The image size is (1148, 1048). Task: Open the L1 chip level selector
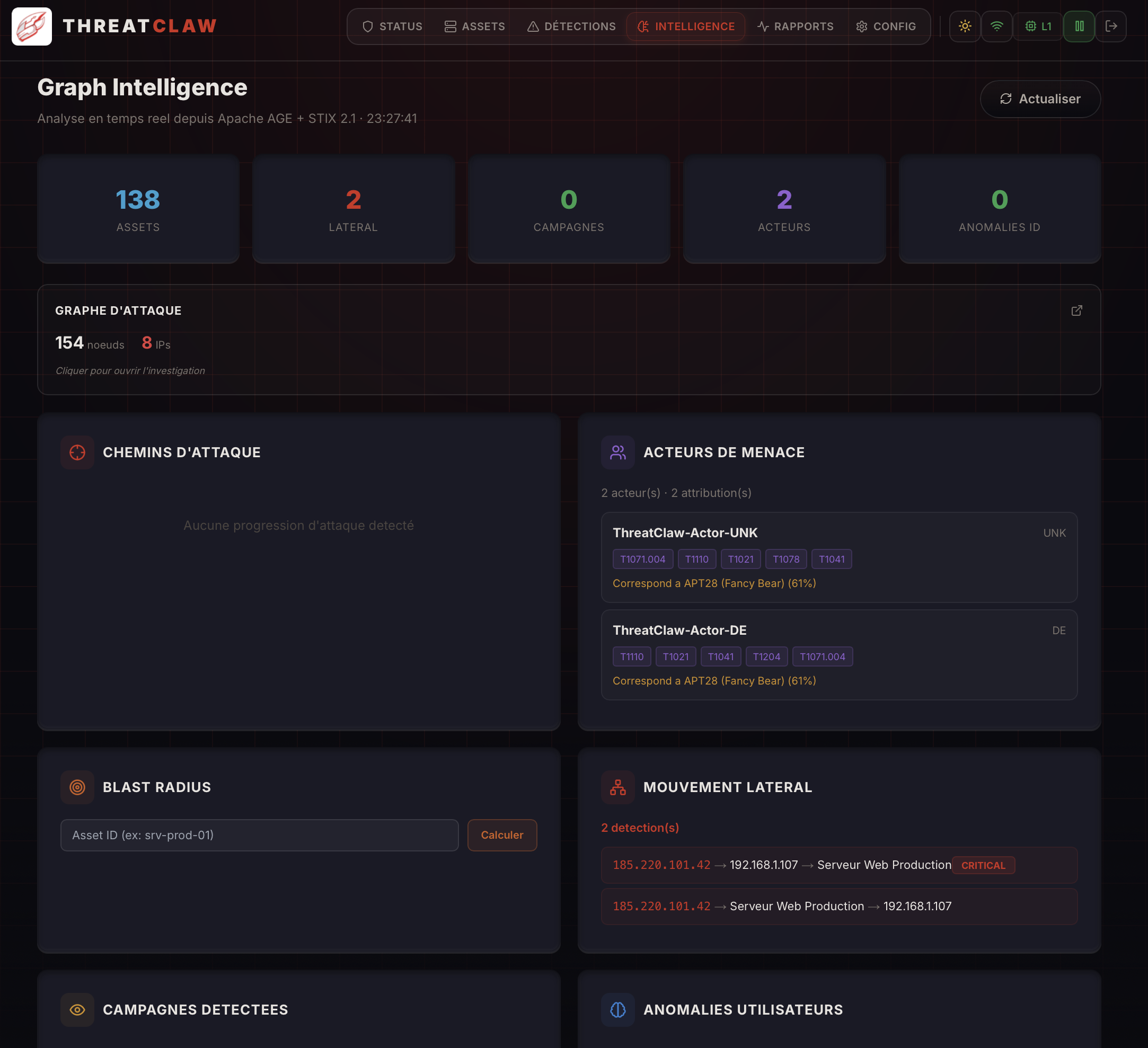(1038, 26)
